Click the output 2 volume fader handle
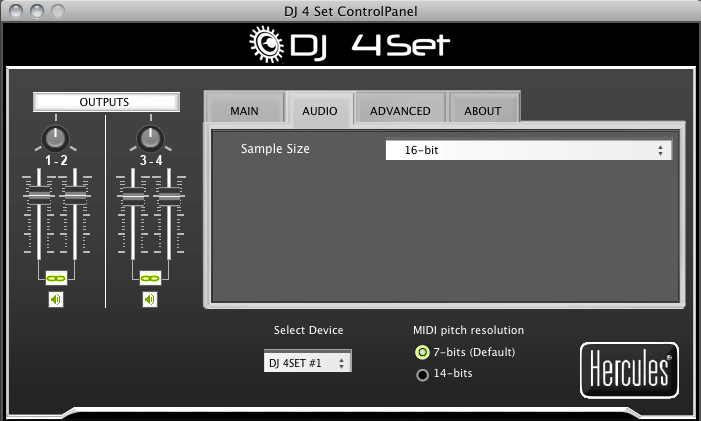The image size is (701, 421). pos(75,195)
